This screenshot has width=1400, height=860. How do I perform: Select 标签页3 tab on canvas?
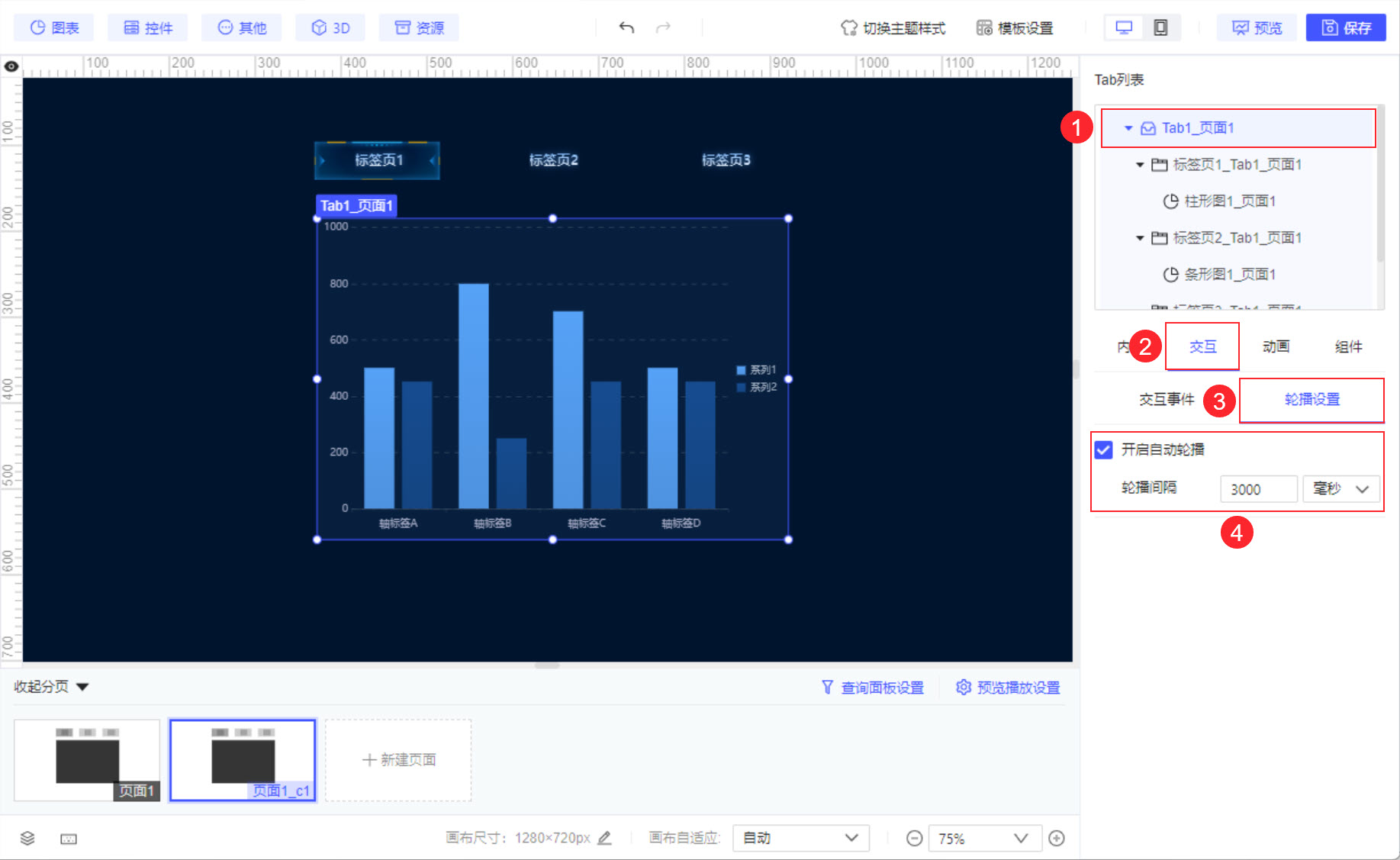pyautogui.click(x=726, y=160)
